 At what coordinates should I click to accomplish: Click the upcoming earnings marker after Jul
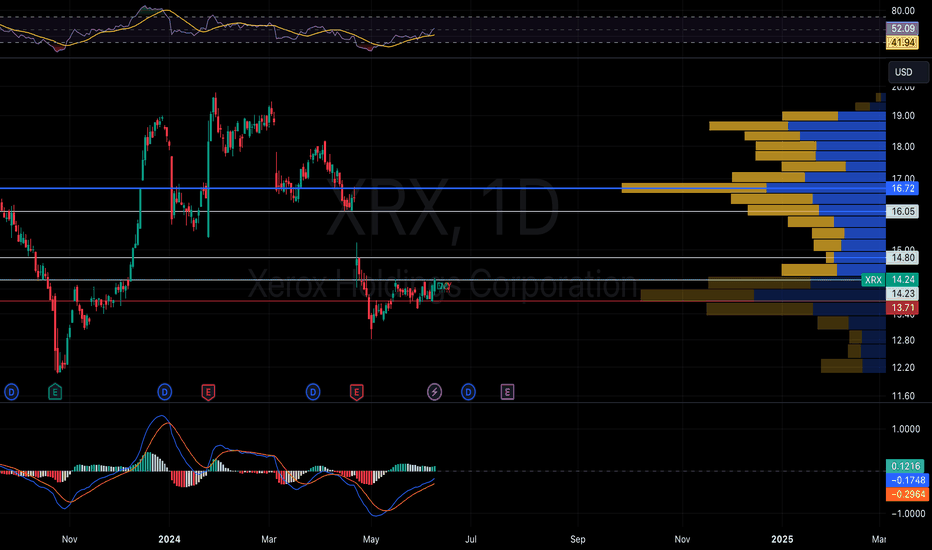click(x=507, y=392)
